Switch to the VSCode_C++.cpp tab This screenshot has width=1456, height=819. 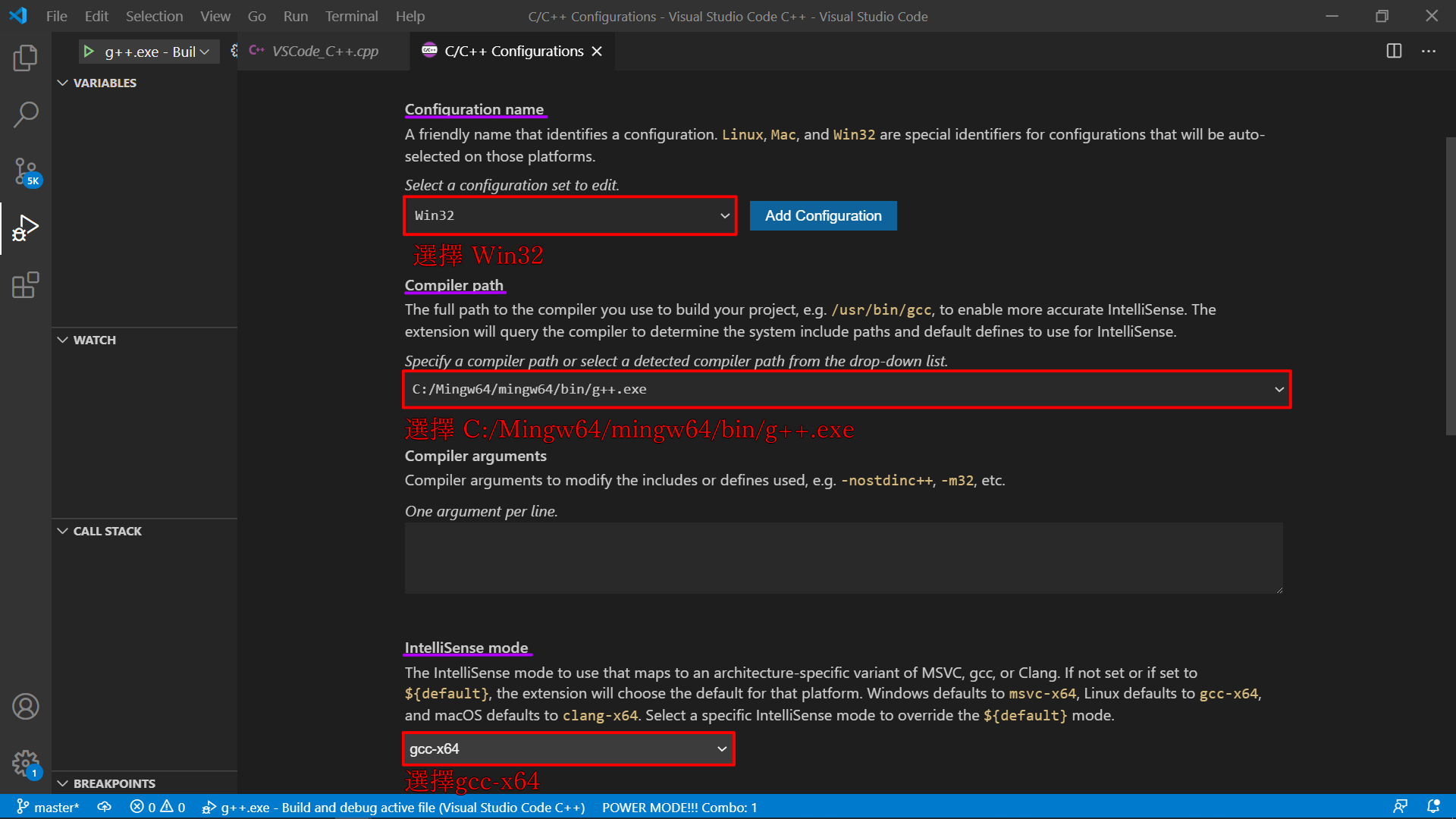pos(325,51)
